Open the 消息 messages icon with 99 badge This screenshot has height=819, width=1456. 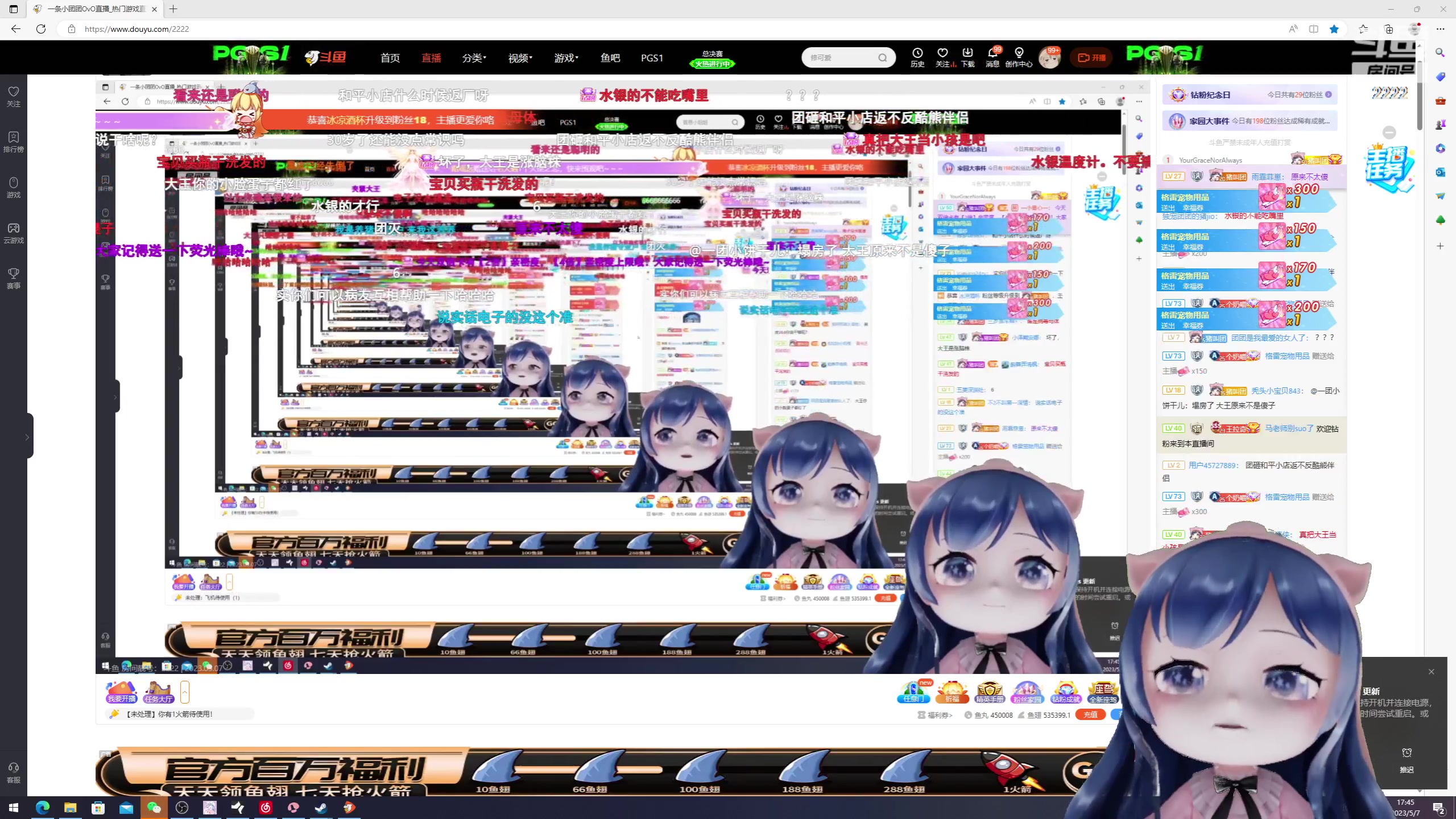[x=994, y=57]
